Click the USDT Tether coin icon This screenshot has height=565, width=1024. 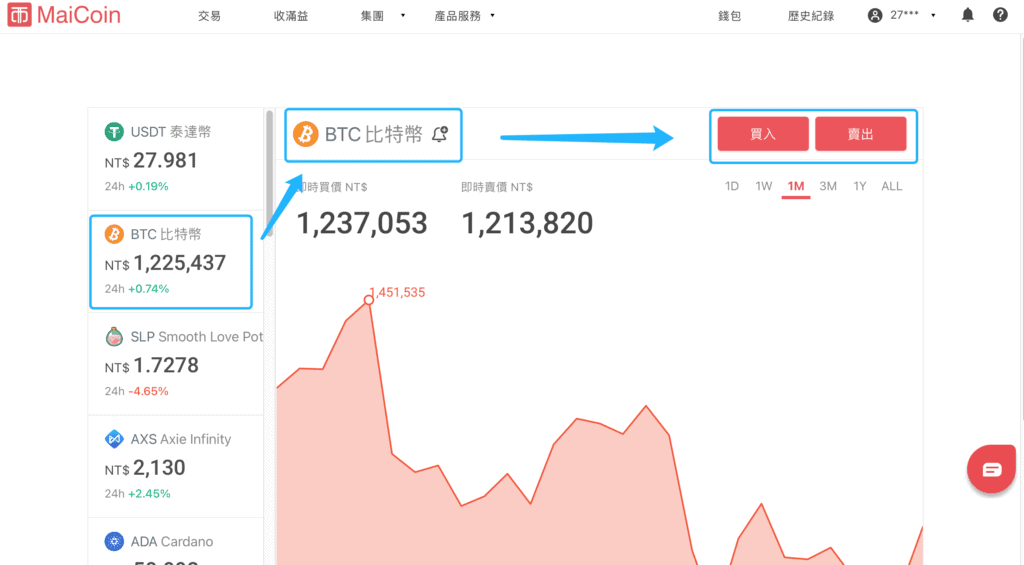(x=114, y=132)
